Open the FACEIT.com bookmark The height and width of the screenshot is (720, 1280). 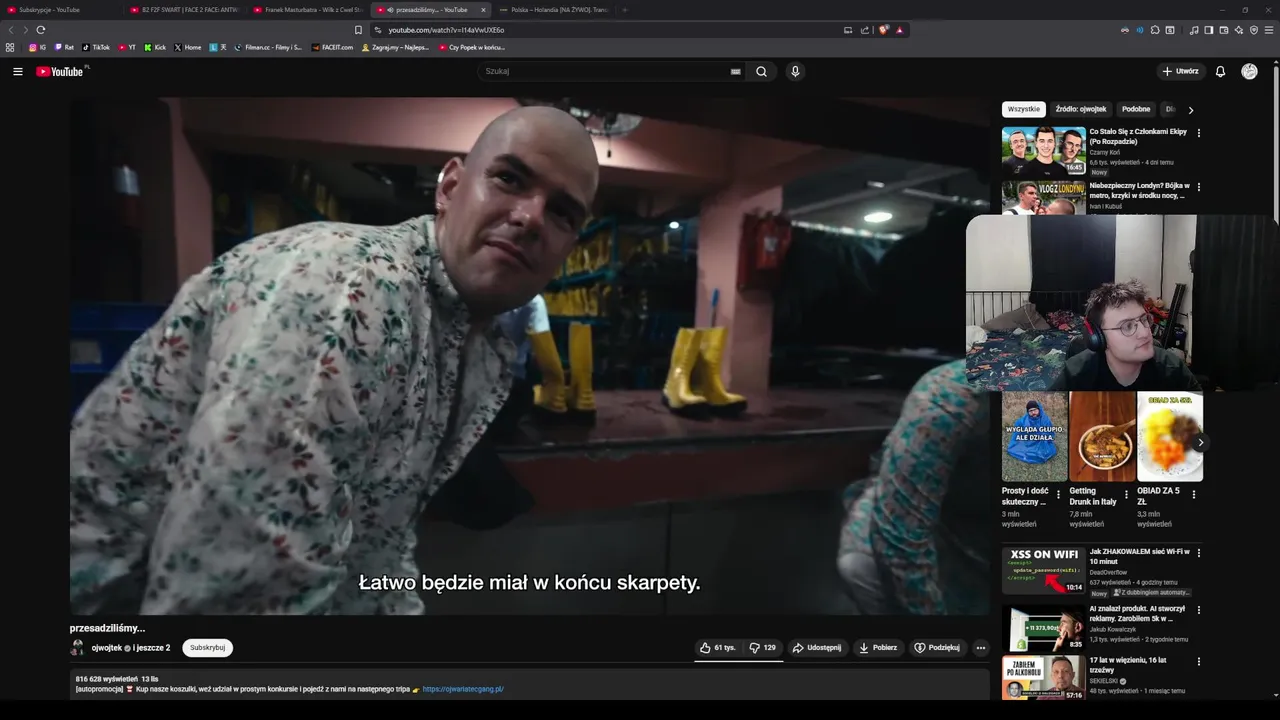[332, 47]
